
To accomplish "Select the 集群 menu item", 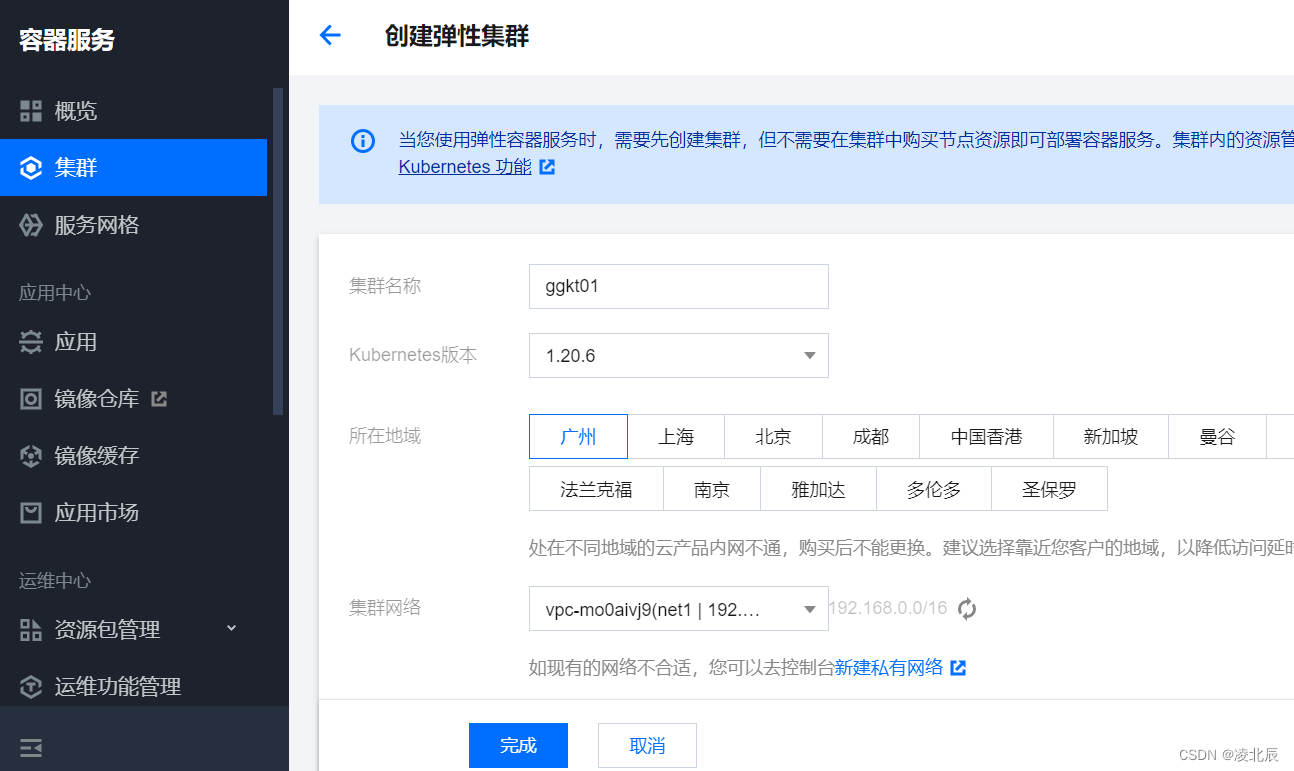I will click(133, 168).
